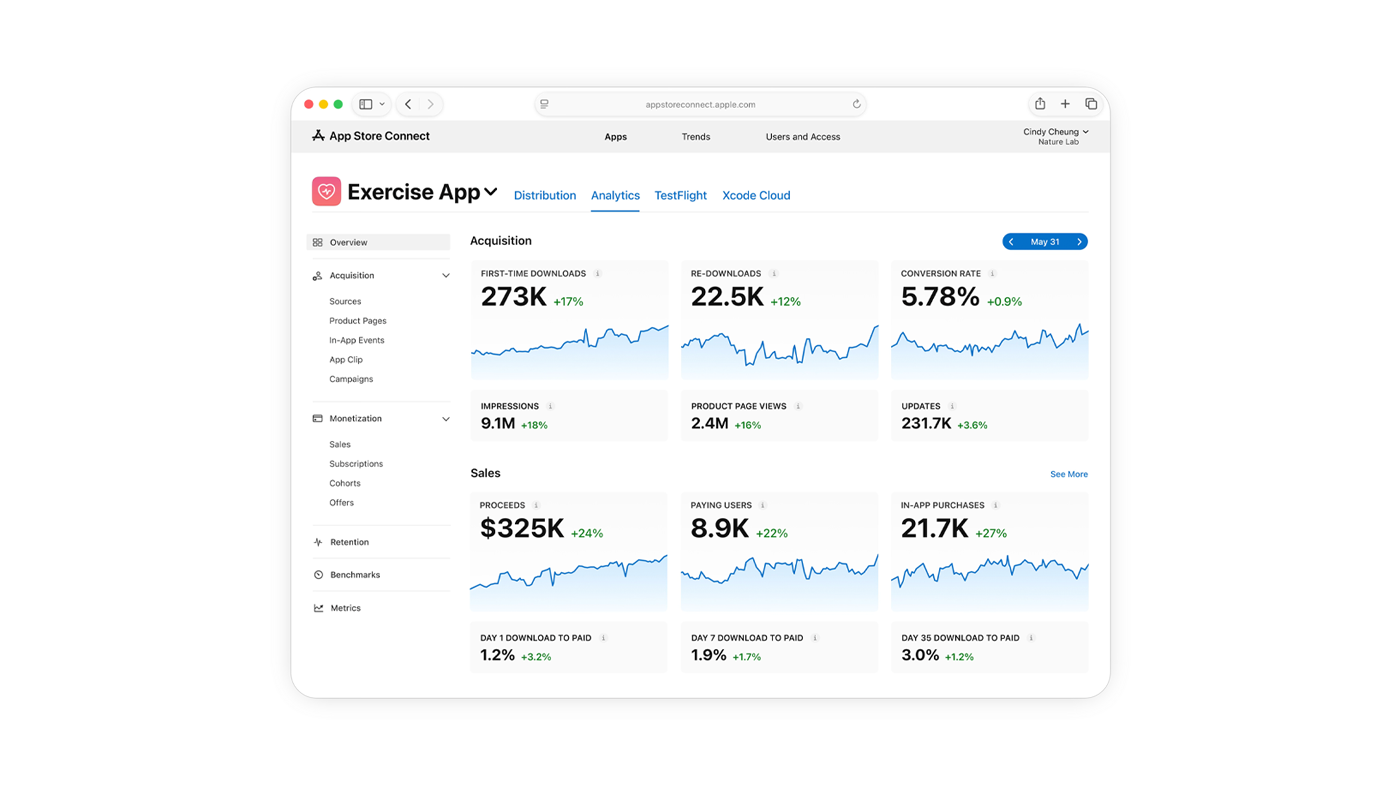Open Users and Access menu item

click(803, 137)
